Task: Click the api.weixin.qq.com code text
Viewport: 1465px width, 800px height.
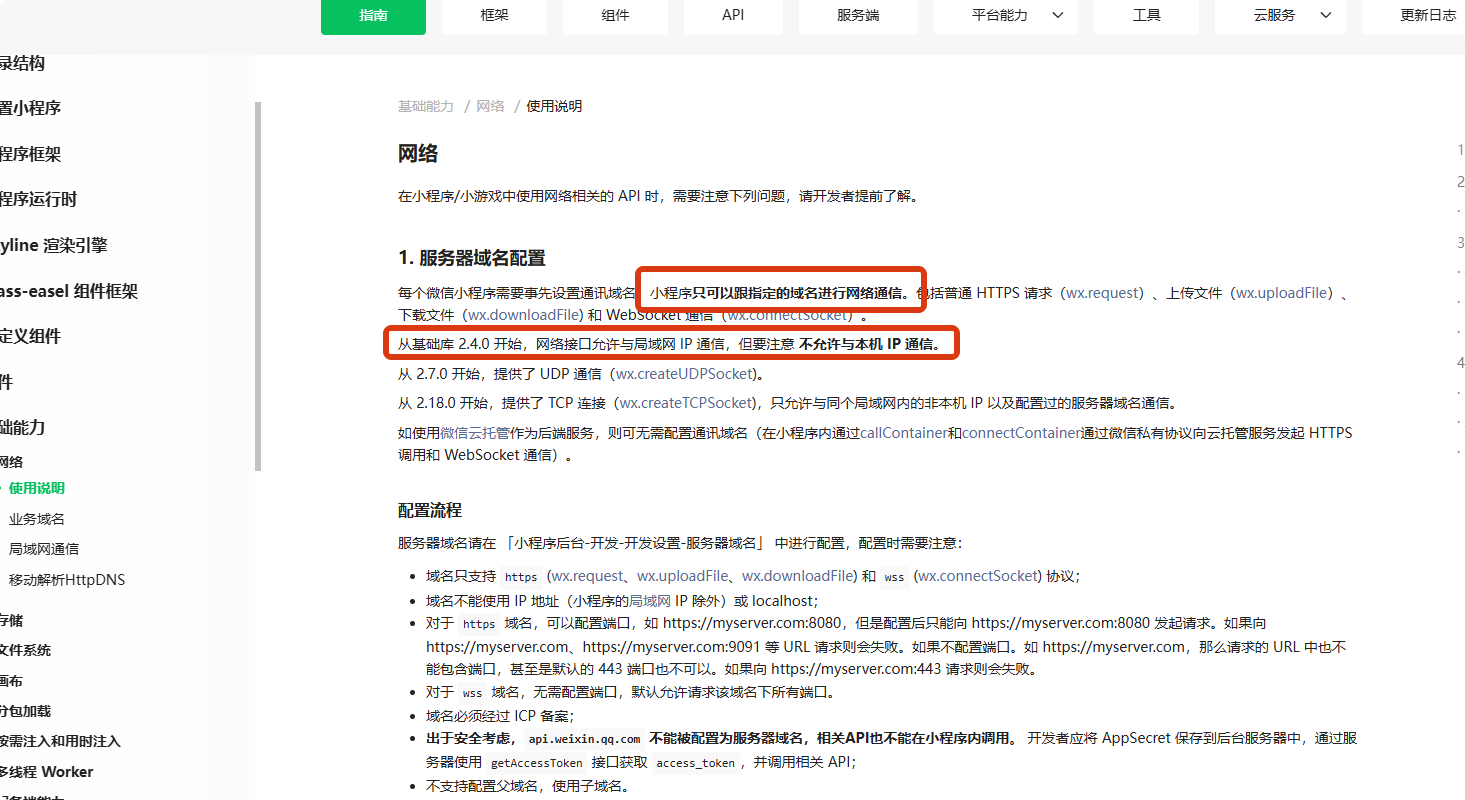Action: point(584,739)
